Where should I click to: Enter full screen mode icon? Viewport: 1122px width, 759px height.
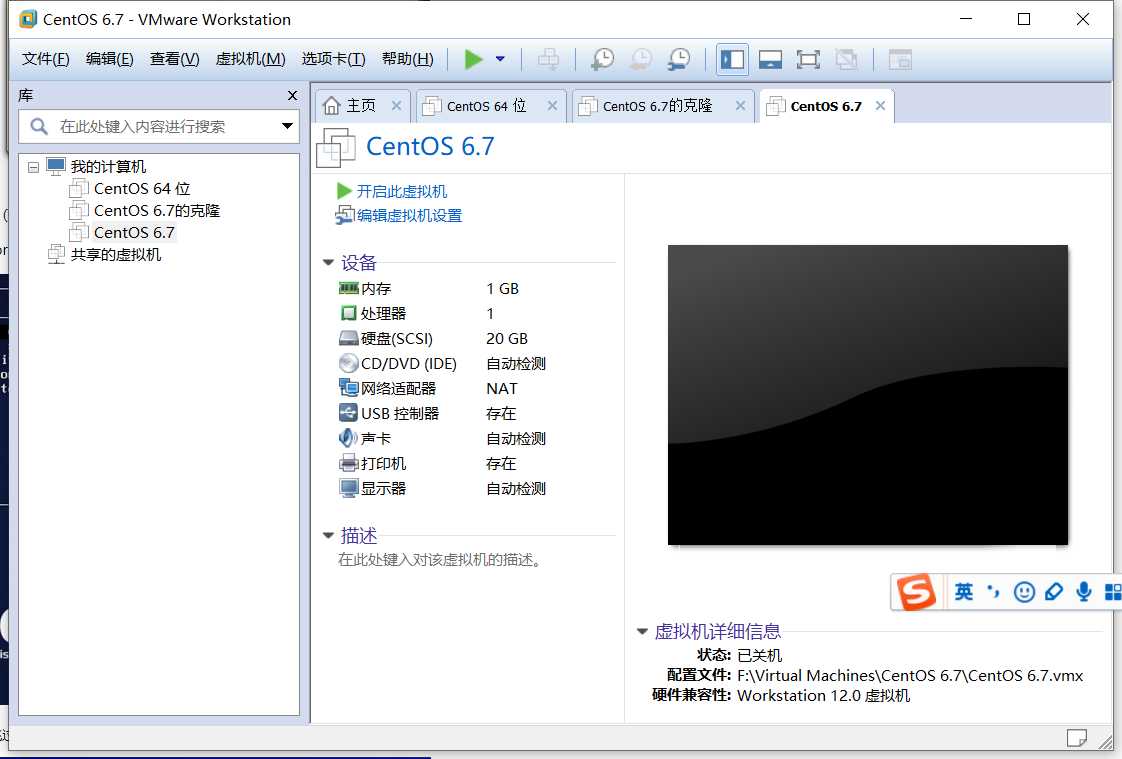pyautogui.click(x=808, y=59)
